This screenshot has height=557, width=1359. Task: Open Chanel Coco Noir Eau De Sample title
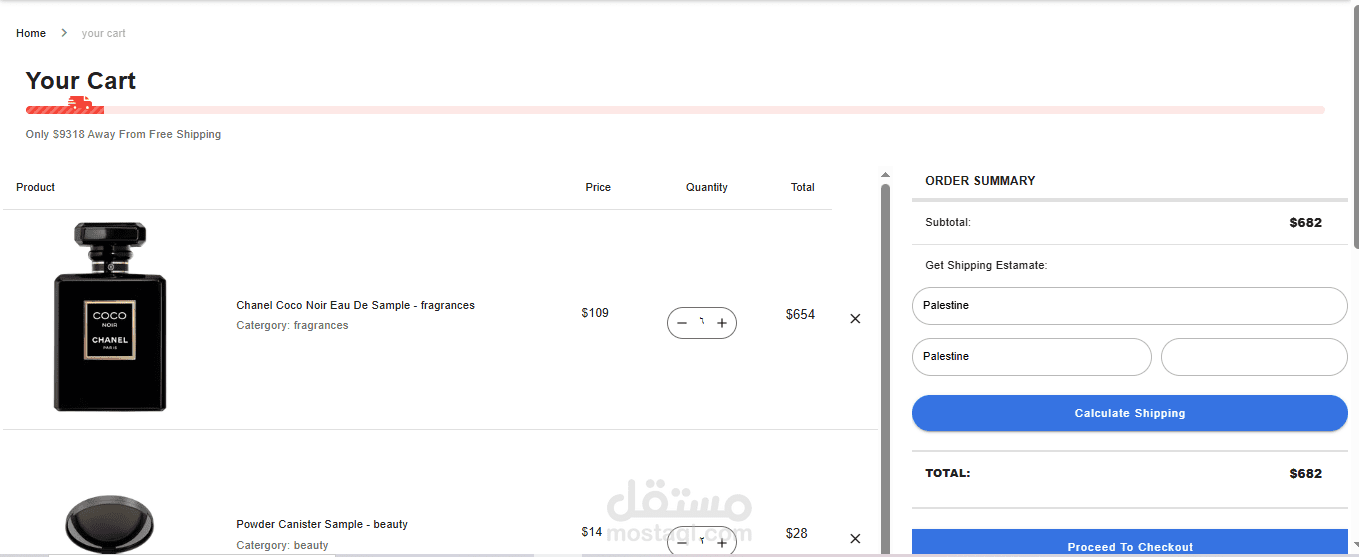point(355,305)
